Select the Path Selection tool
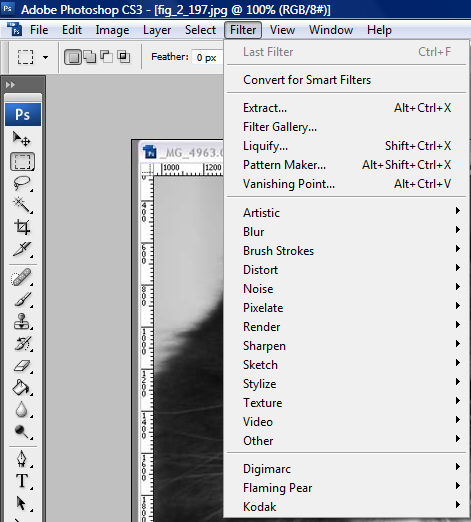Screen dimensions: 471x522 pos(21,503)
